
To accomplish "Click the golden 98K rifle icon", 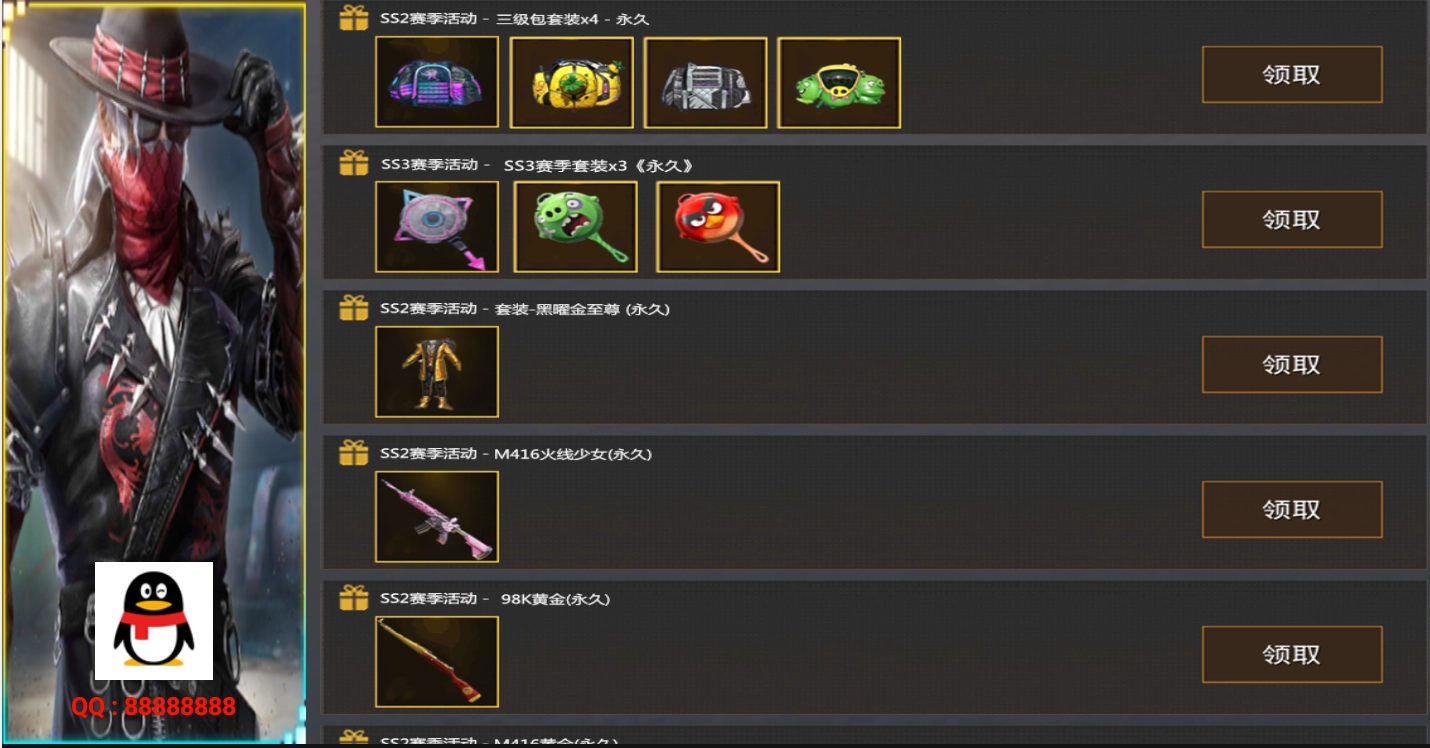I will [437, 661].
